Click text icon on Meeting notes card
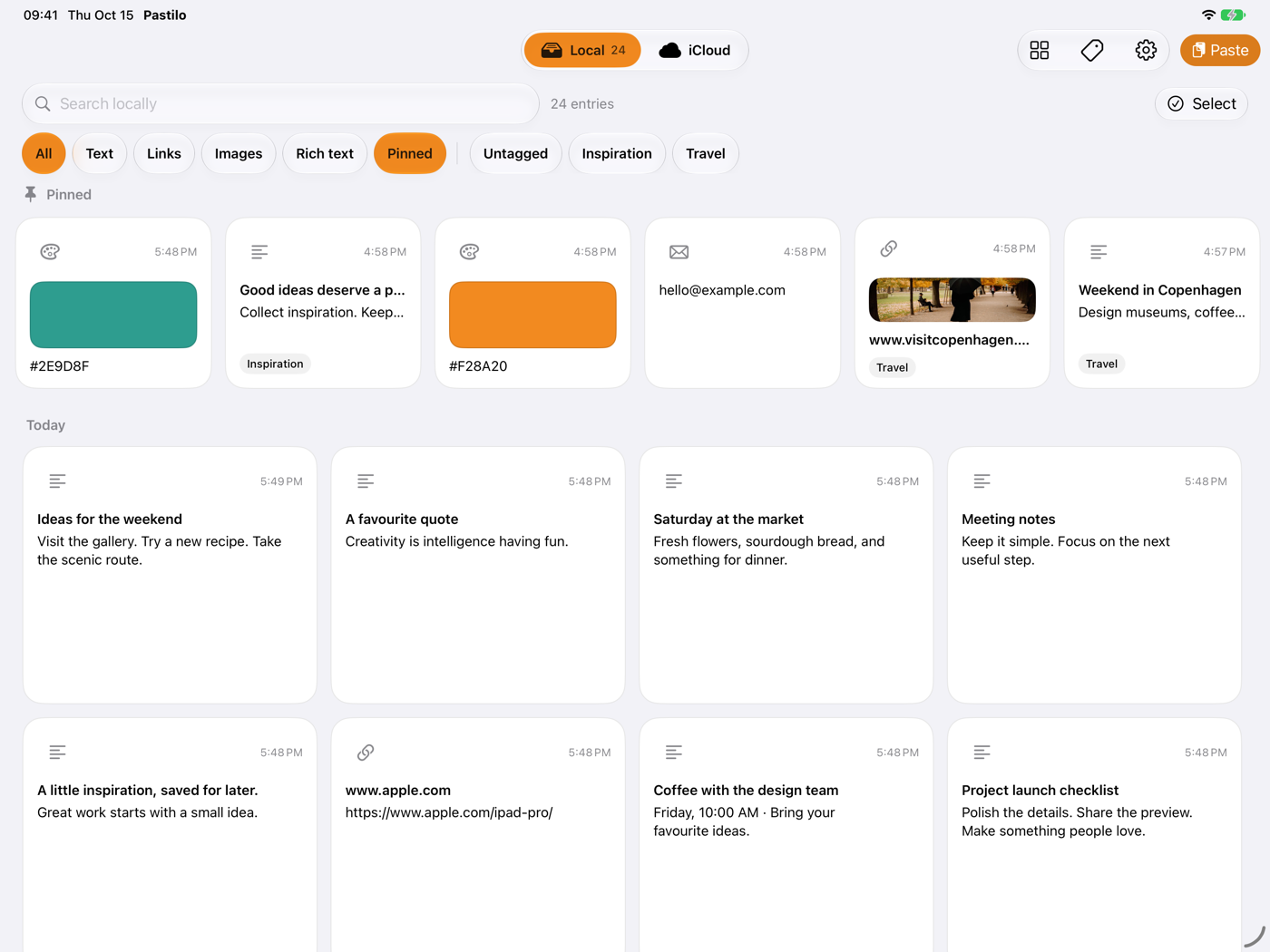Image resolution: width=1270 pixels, height=952 pixels. pos(982,481)
